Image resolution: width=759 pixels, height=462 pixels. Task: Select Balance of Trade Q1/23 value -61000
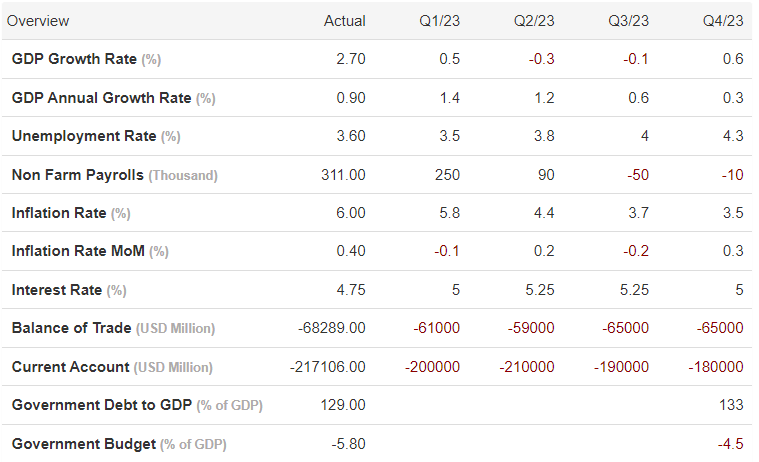tap(437, 328)
